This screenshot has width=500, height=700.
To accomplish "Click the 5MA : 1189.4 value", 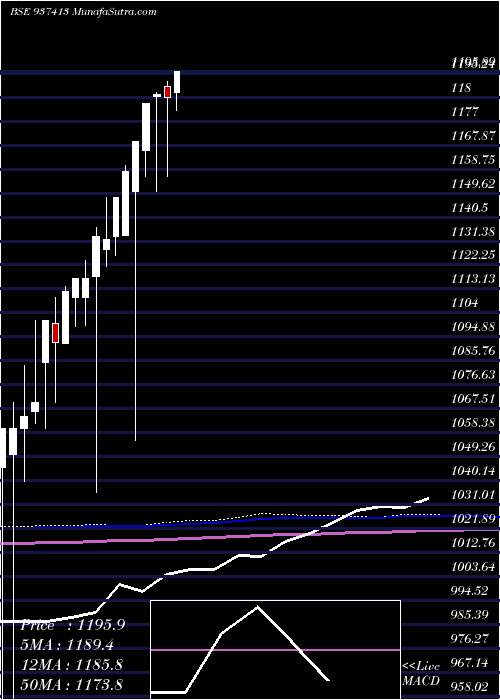I will click(67, 645).
